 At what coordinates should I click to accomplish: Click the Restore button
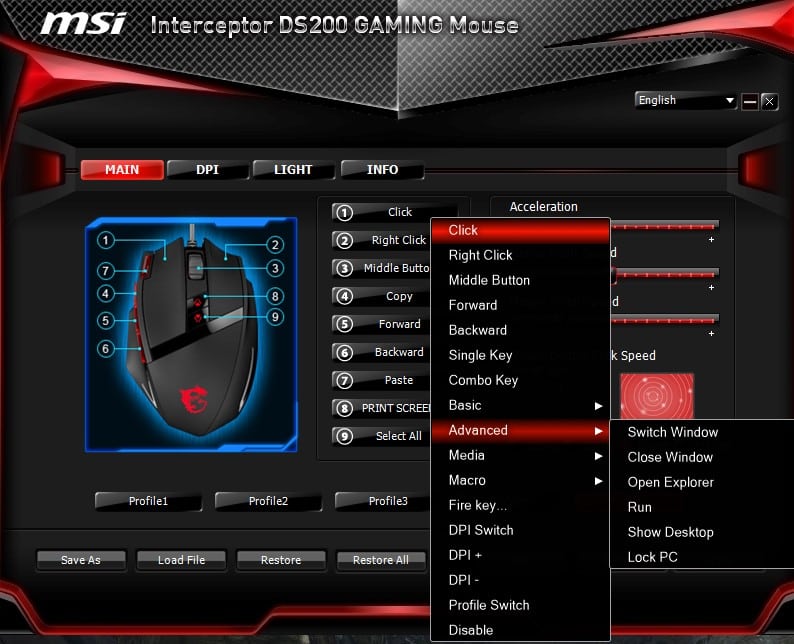coord(281,560)
